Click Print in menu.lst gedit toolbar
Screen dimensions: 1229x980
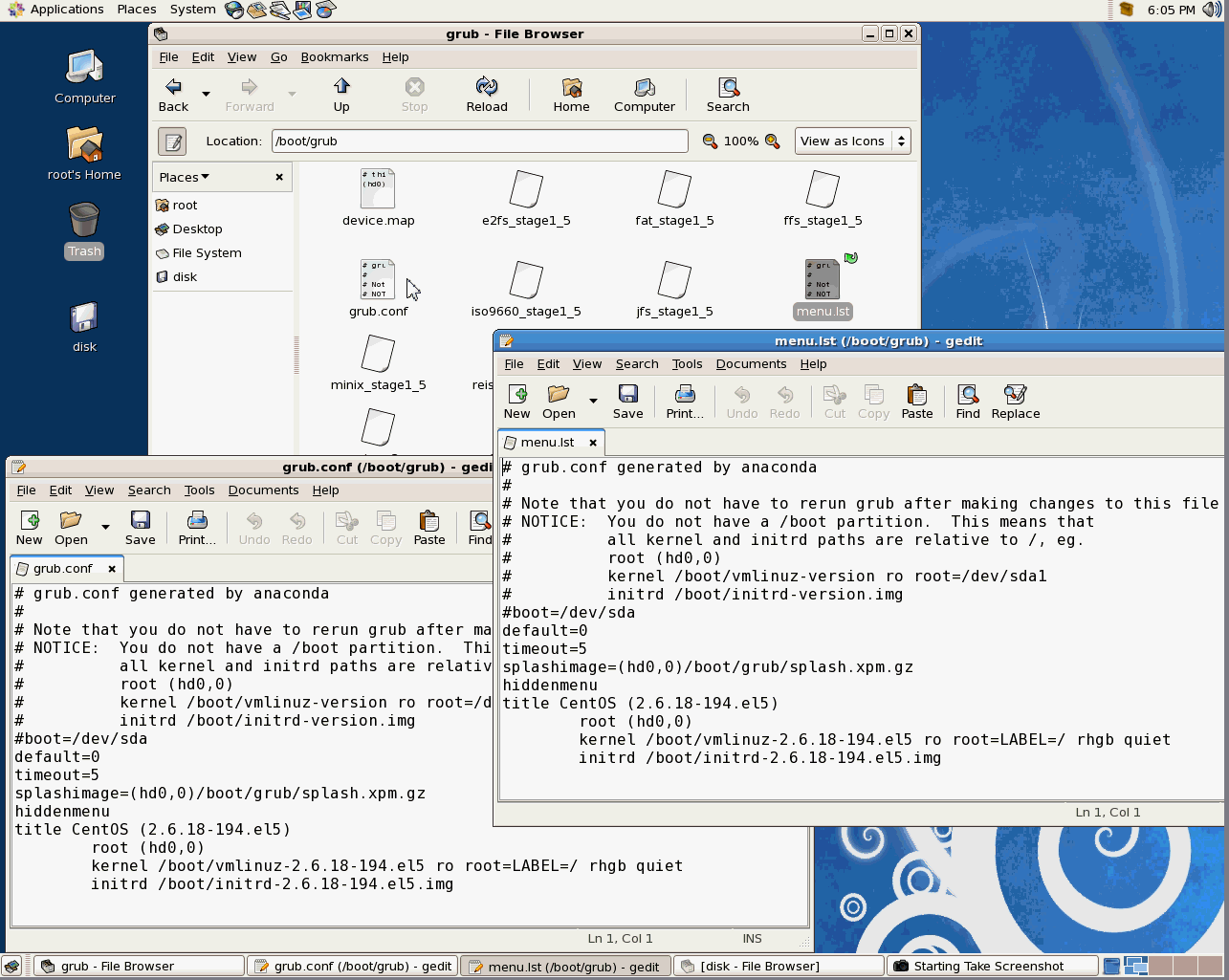coord(685,403)
